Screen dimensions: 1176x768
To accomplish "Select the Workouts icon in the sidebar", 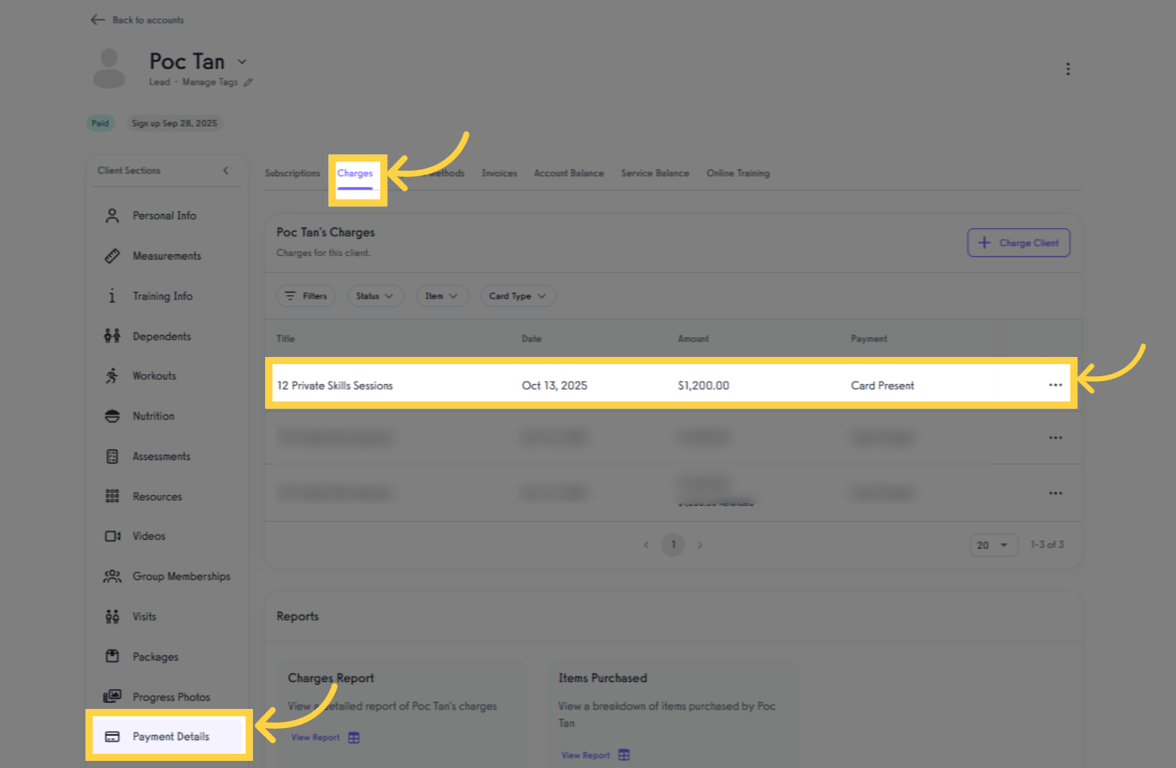I will click(113, 375).
